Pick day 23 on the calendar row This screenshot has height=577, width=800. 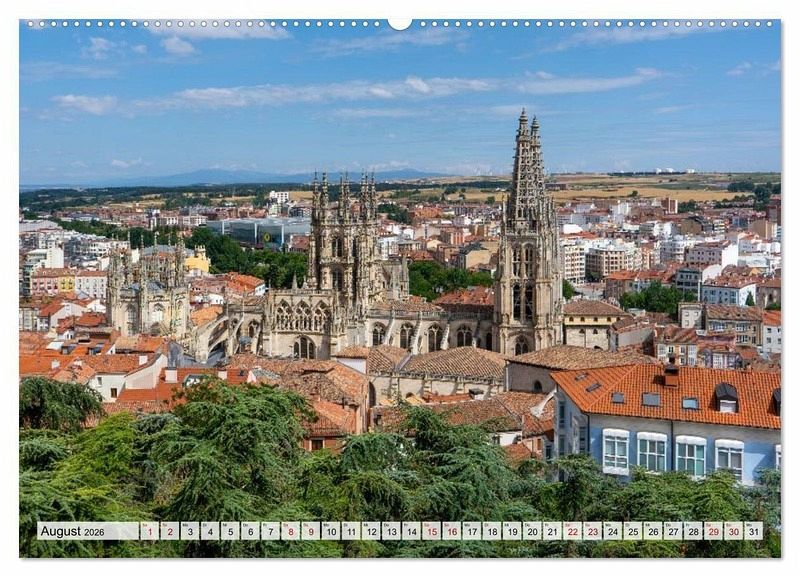[592, 531]
